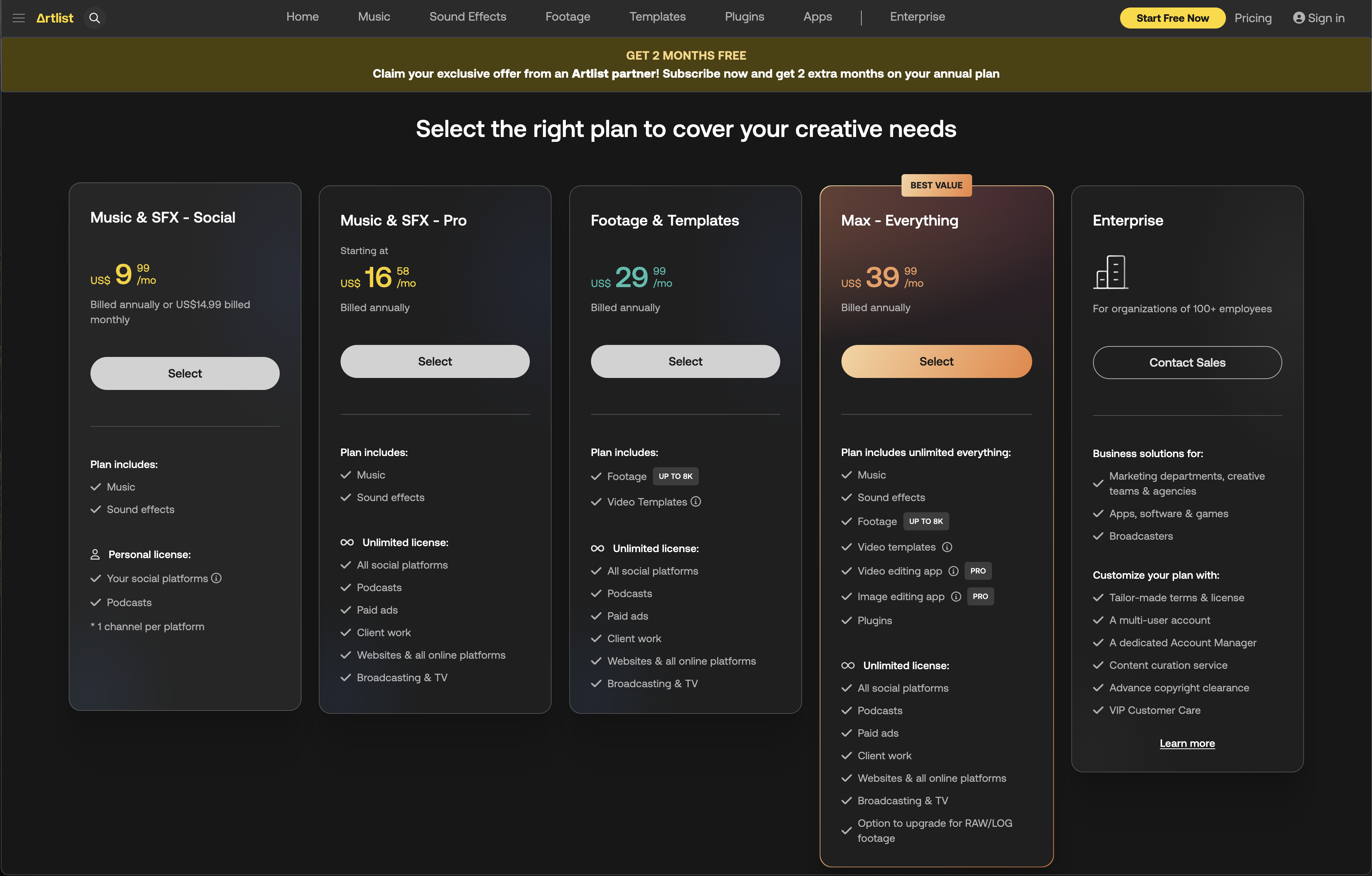Select the Max - Everything plan

pos(936,361)
